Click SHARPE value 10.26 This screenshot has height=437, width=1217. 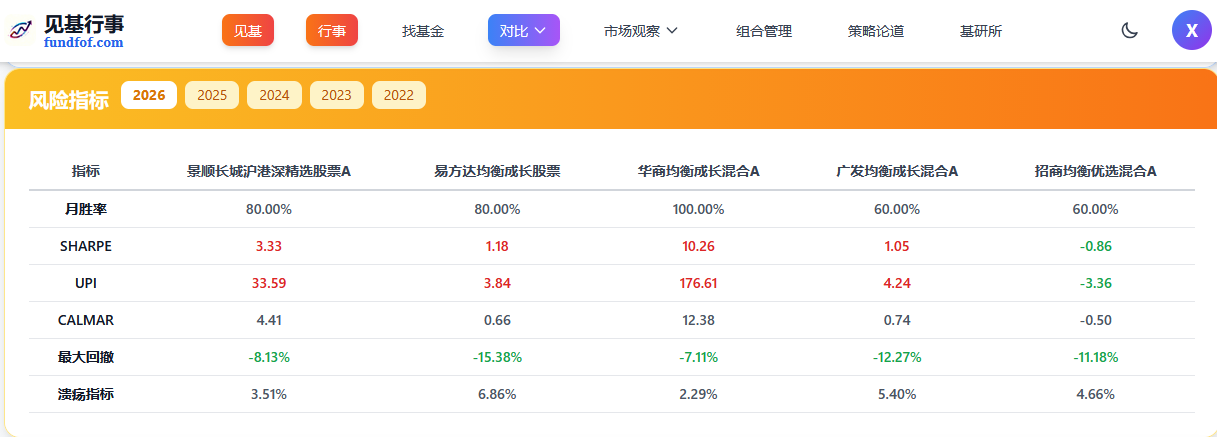(x=698, y=246)
